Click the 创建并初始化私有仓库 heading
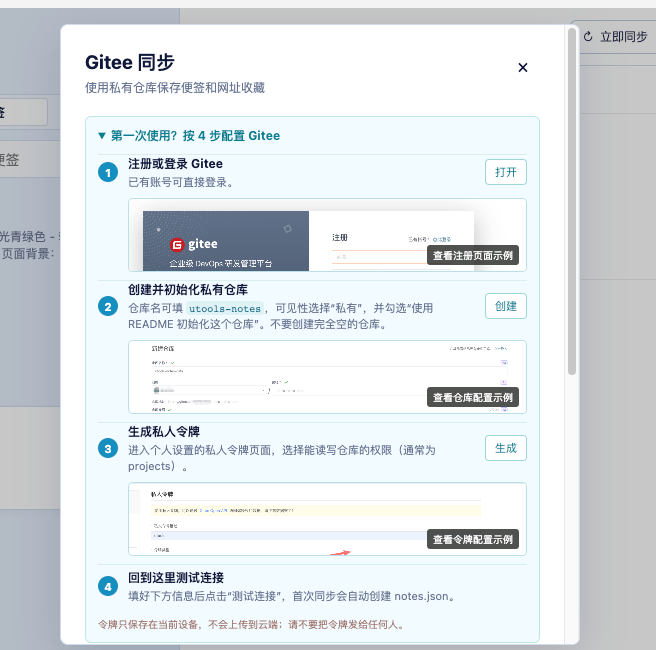 point(188,289)
